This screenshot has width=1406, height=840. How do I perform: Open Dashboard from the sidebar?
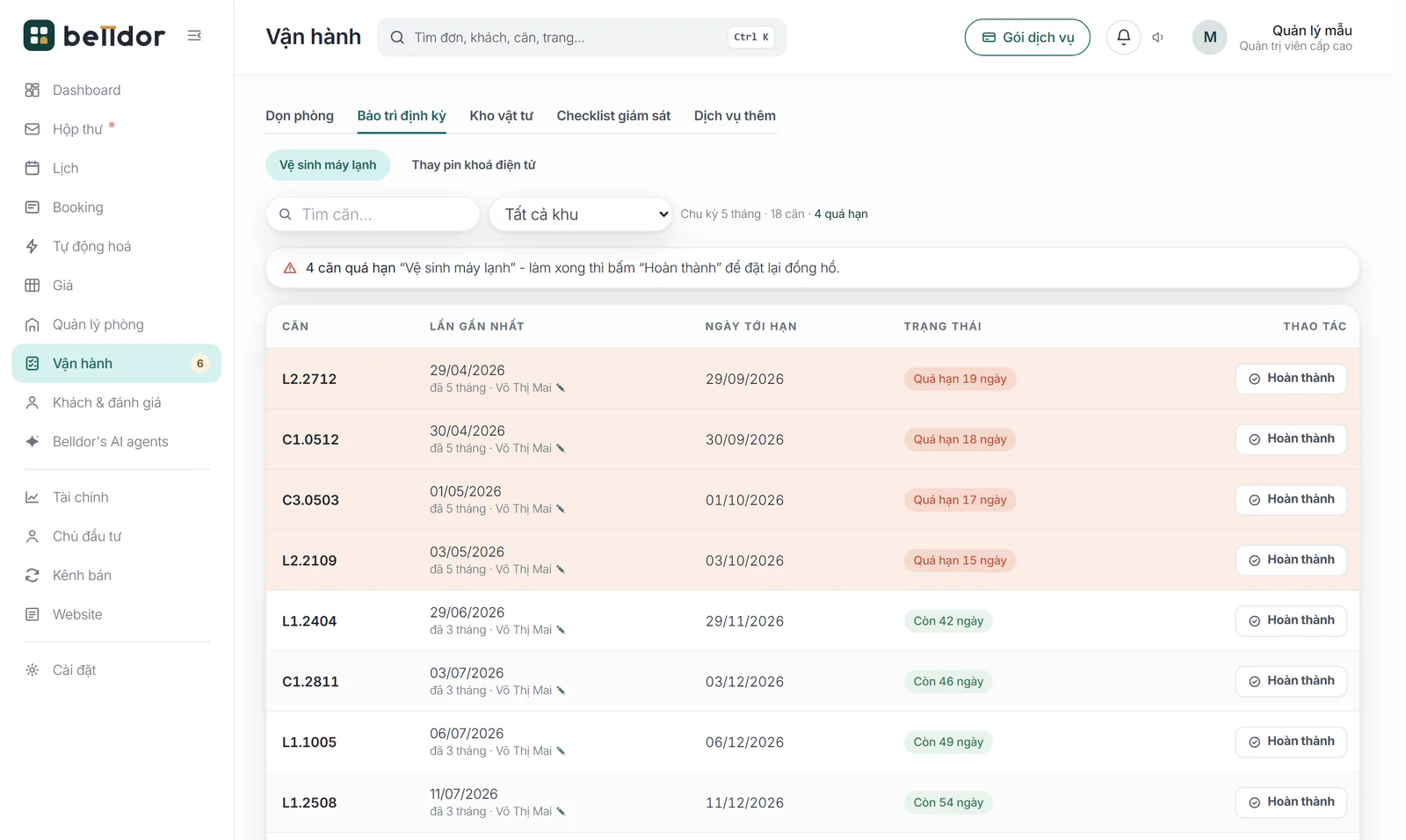[x=116, y=90]
